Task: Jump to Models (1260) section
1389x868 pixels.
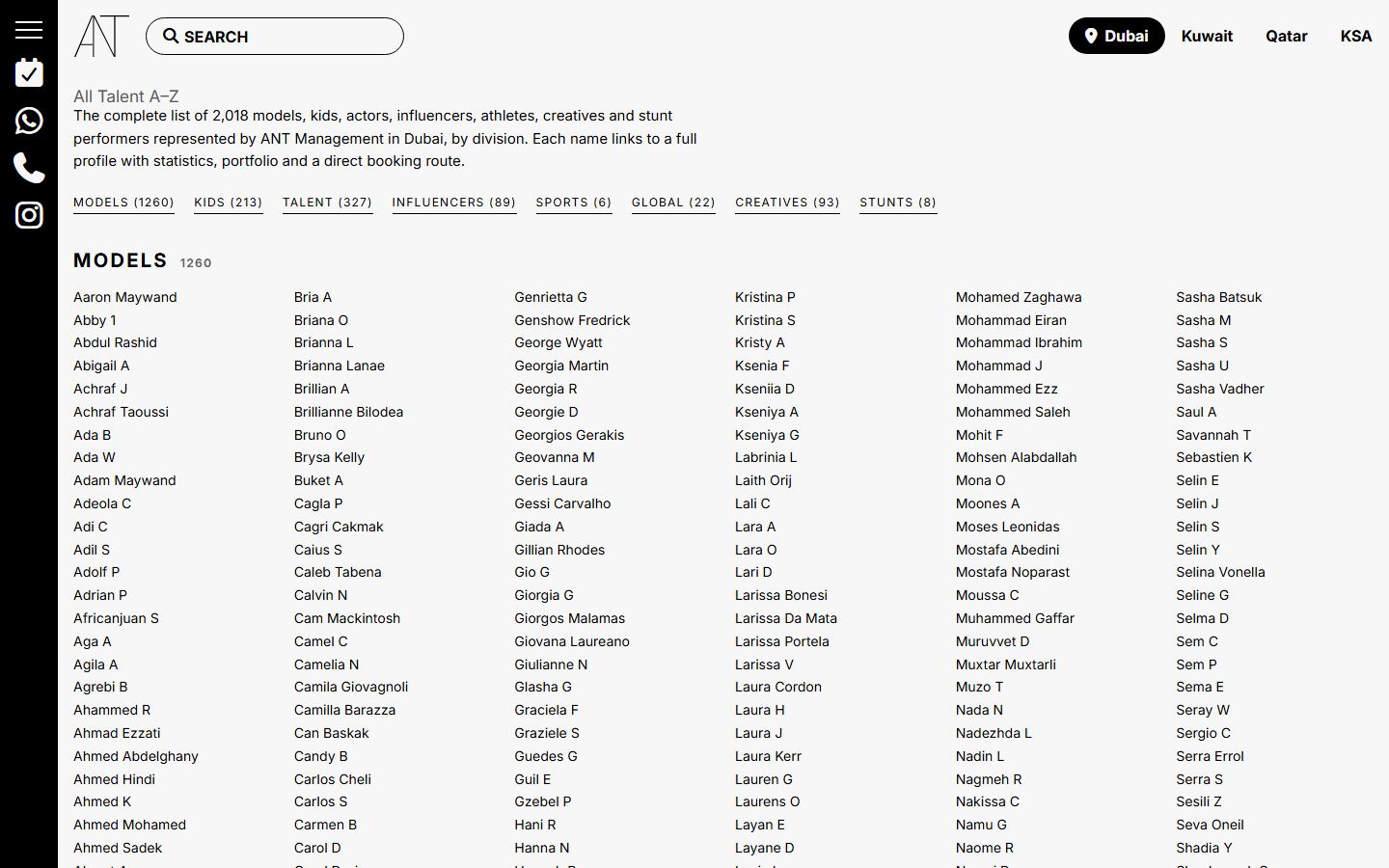Action: pos(123,203)
